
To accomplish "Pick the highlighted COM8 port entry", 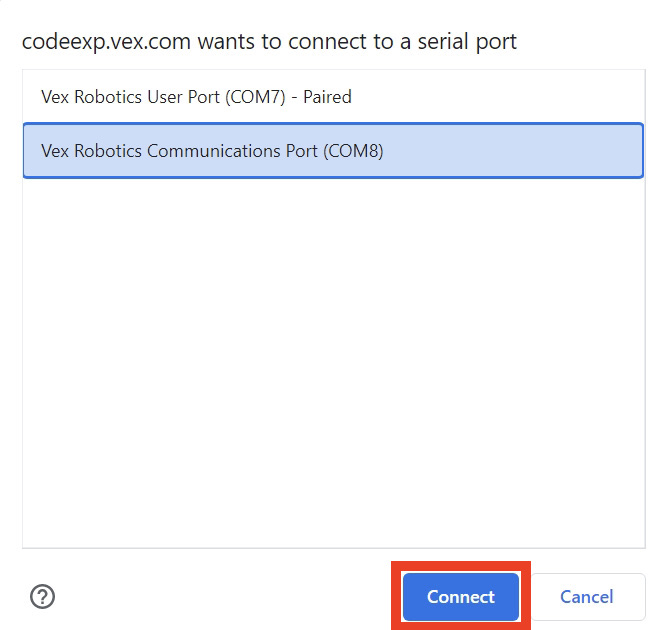I will coord(212,151).
